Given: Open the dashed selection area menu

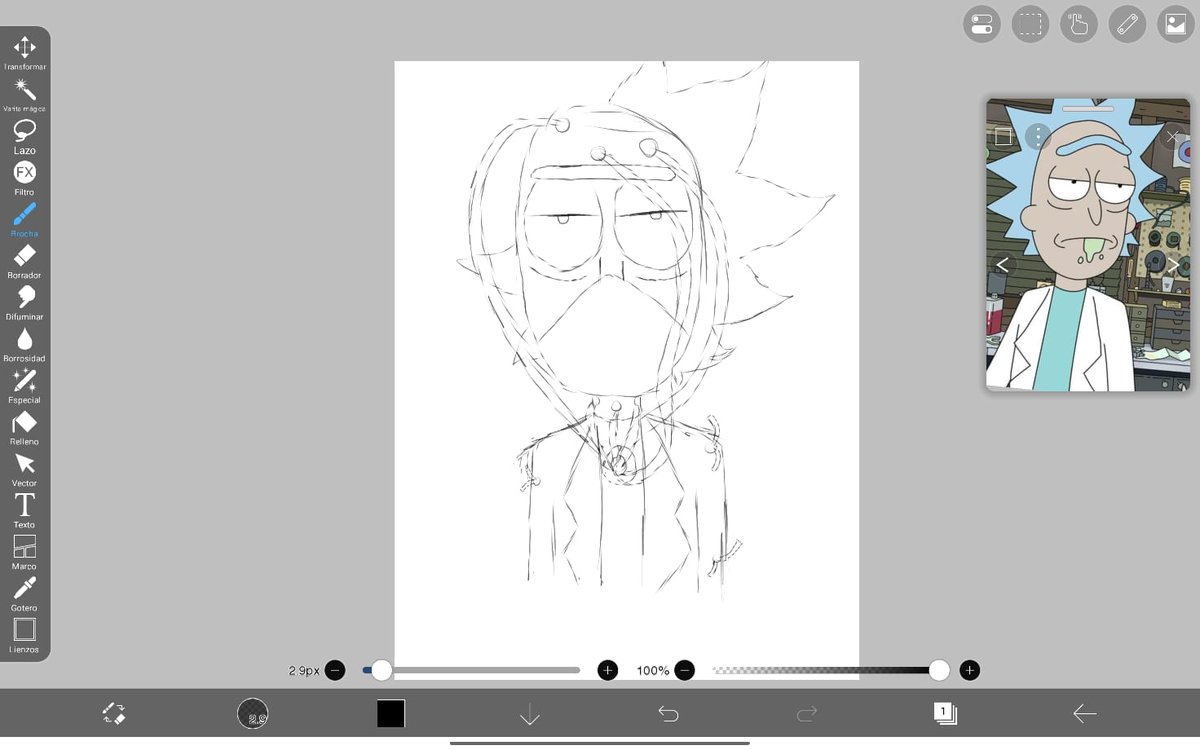Looking at the screenshot, I should 1030,24.
